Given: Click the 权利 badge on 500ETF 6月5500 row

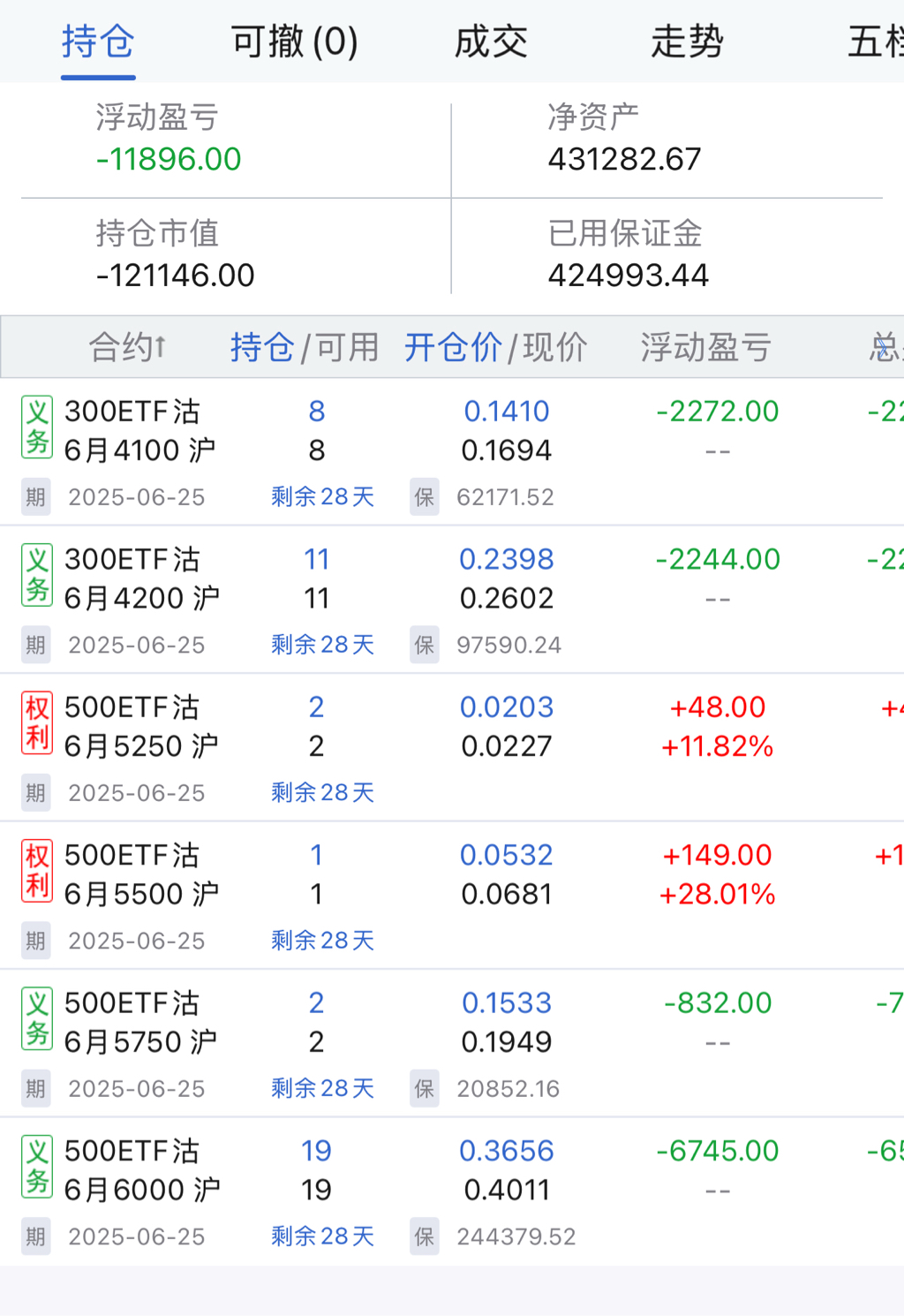Looking at the screenshot, I should point(37,872).
